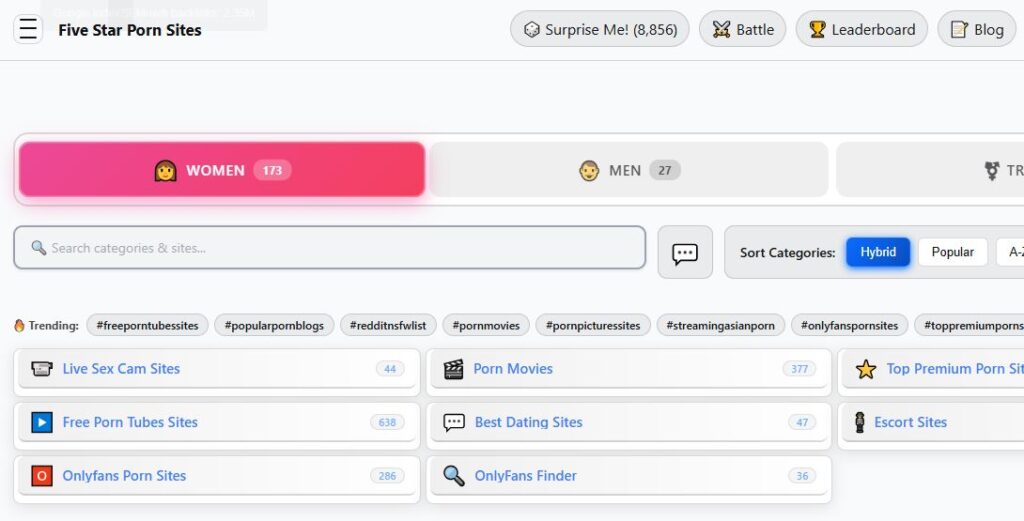Open the Blog page
Screen dimensions: 1024x521
[x=977, y=29]
